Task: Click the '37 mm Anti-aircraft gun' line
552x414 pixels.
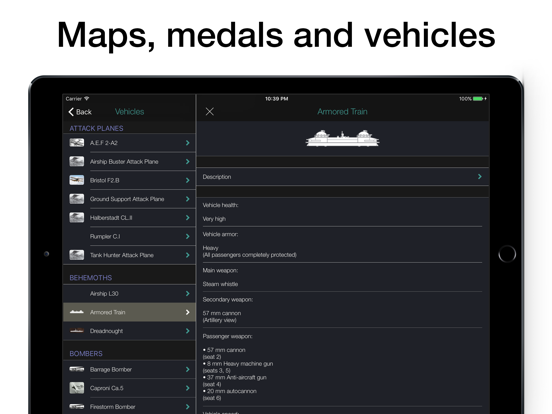Action: point(235,377)
